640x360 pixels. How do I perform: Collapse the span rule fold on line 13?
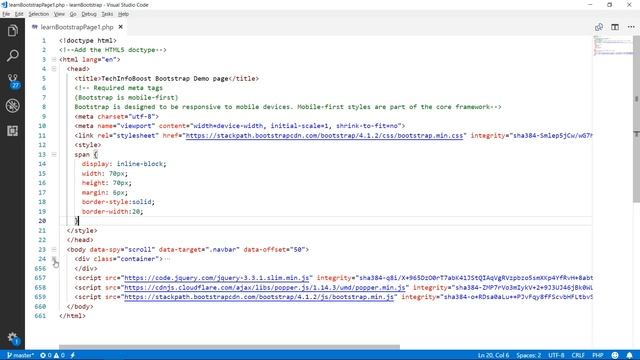[54, 154]
